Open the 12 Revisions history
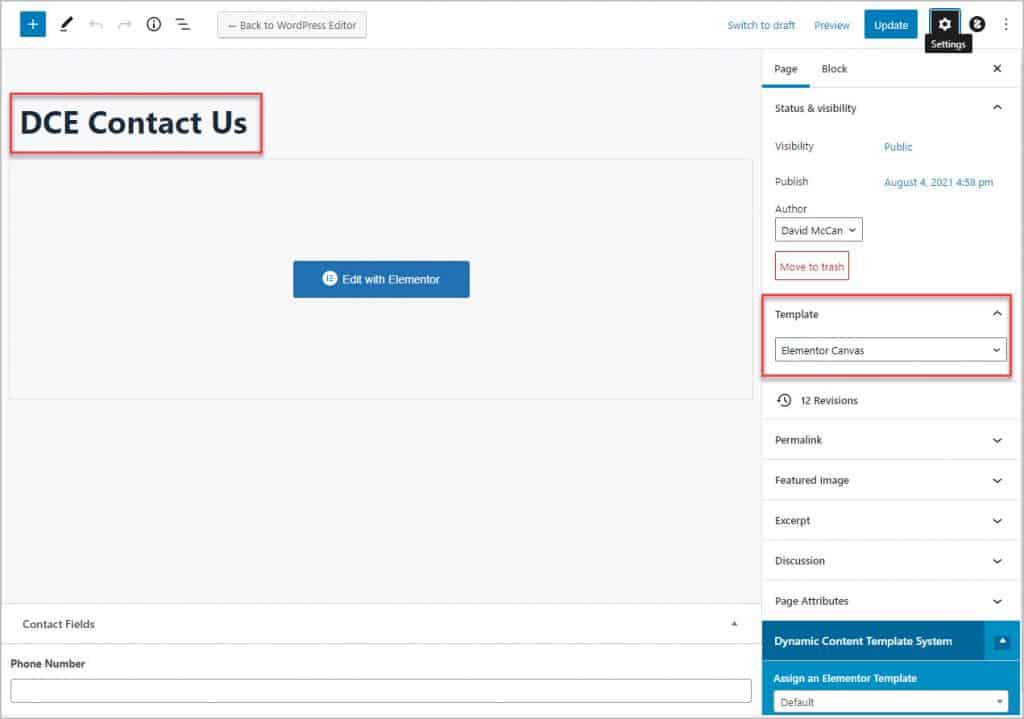1024x719 pixels. (828, 400)
